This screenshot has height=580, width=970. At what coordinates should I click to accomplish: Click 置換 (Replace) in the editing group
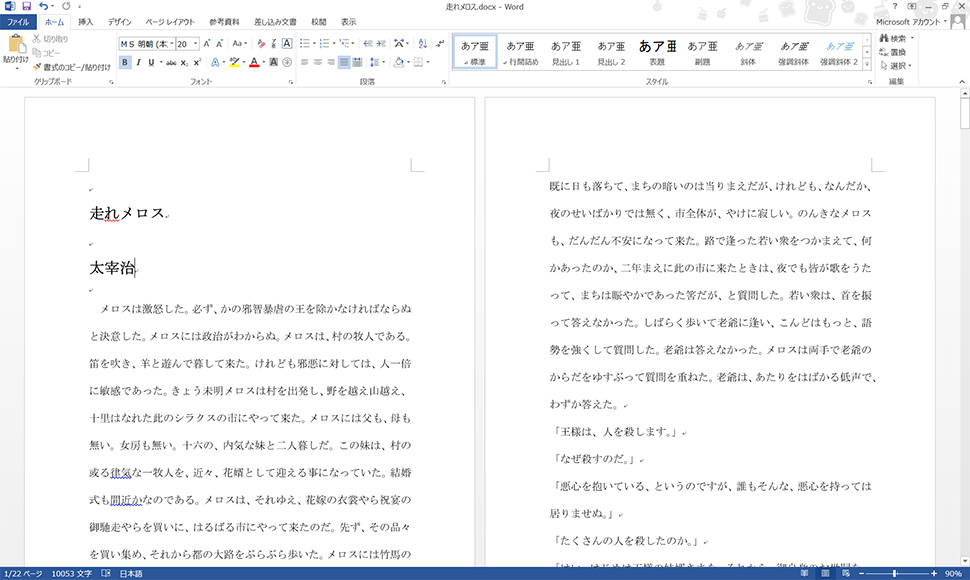pos(893,52)
